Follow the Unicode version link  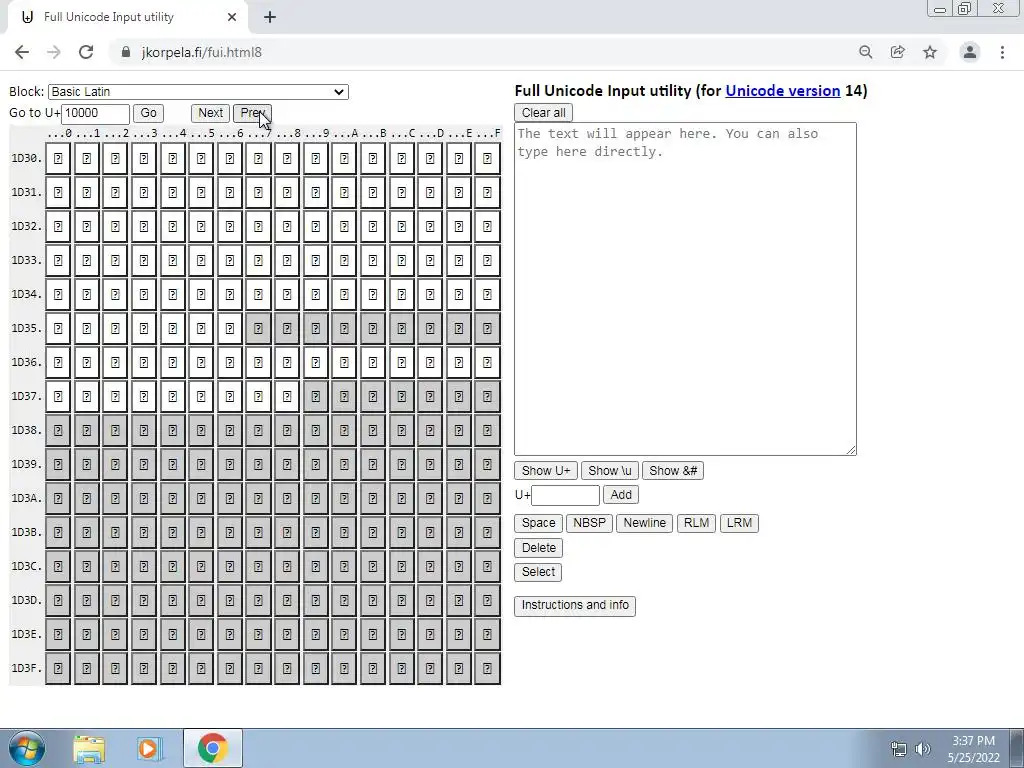tap(782, 91)
